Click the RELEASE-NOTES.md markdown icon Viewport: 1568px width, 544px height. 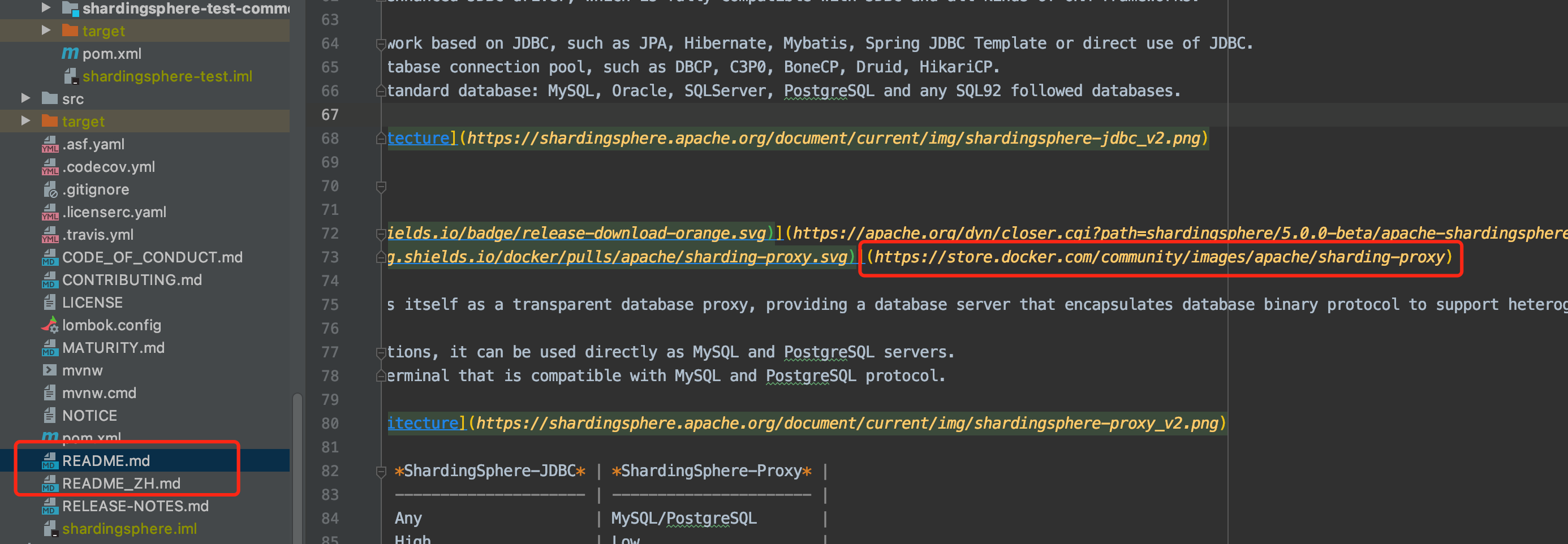pos(50,506)
